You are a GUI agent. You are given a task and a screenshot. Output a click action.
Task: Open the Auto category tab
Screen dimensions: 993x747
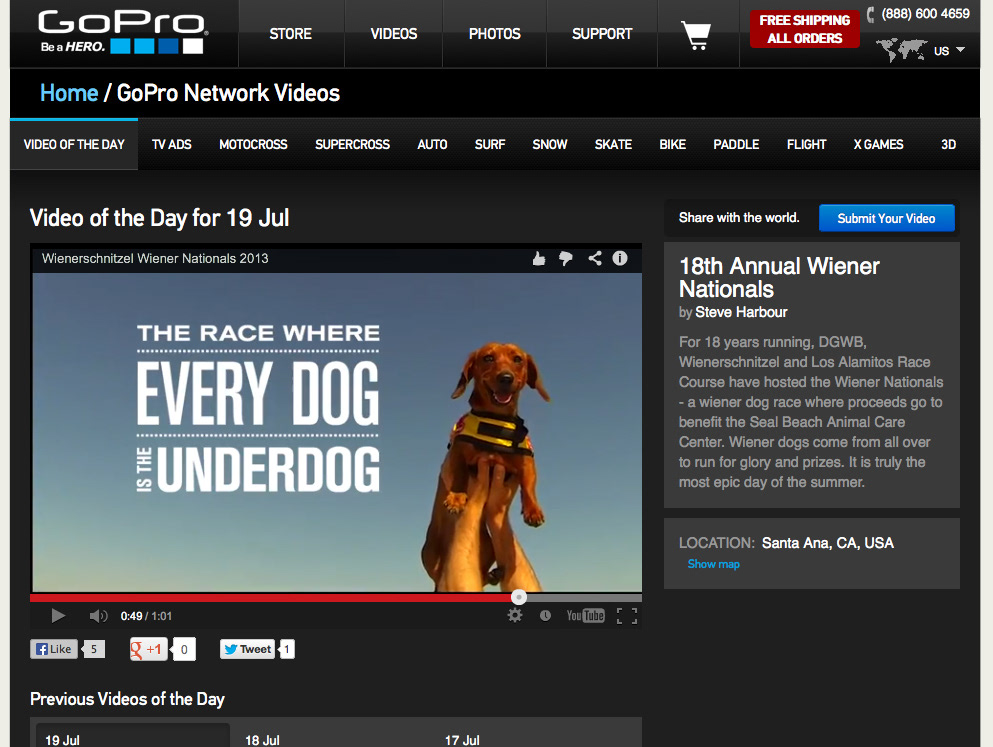tap(432, 144)
